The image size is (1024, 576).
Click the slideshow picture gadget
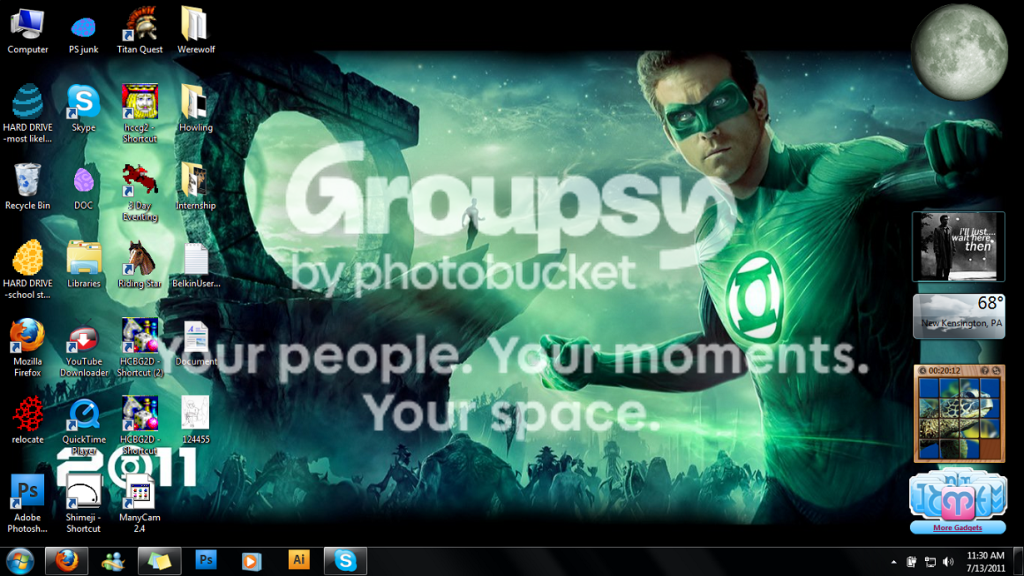pyautogui.click(x=958, y=246)
